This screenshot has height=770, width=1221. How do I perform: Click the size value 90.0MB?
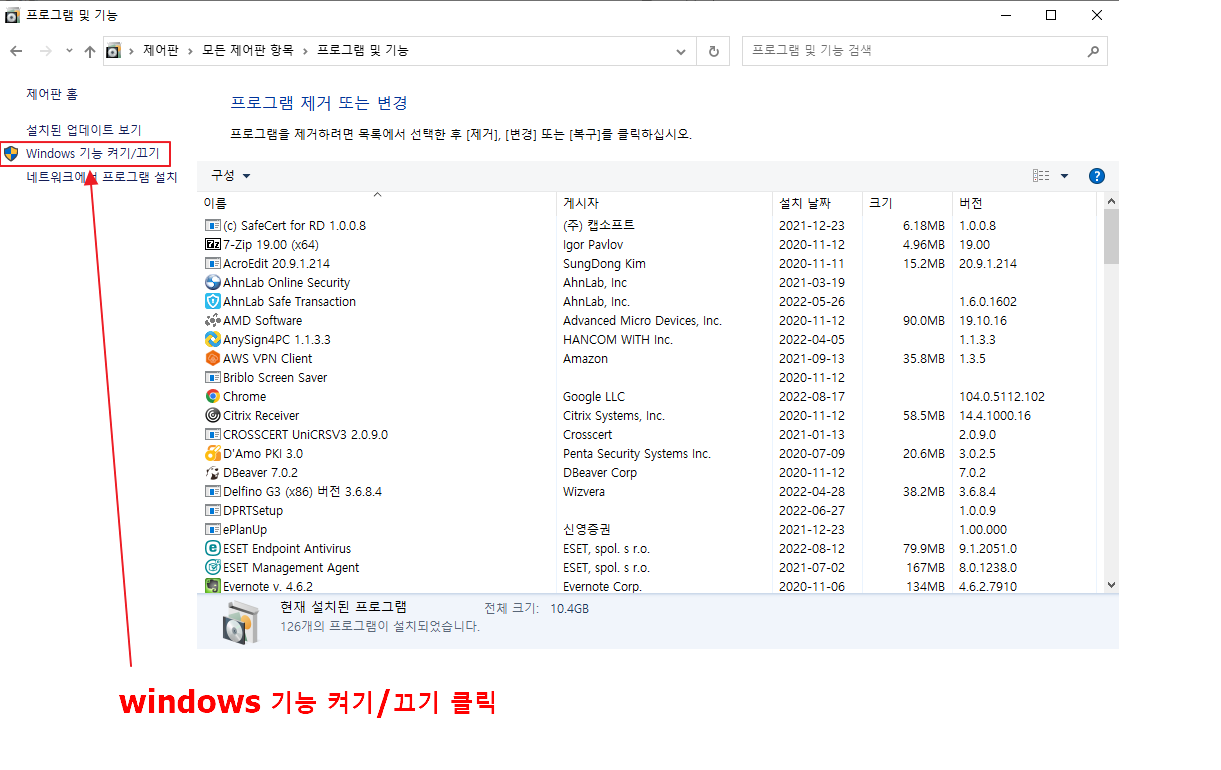point(923,320)
